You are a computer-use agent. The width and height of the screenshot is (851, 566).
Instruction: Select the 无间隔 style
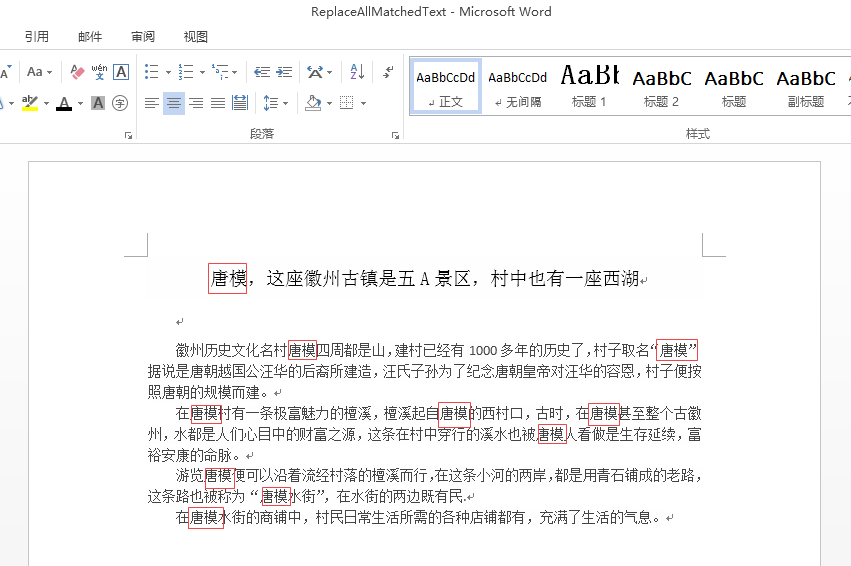(517, 85)
